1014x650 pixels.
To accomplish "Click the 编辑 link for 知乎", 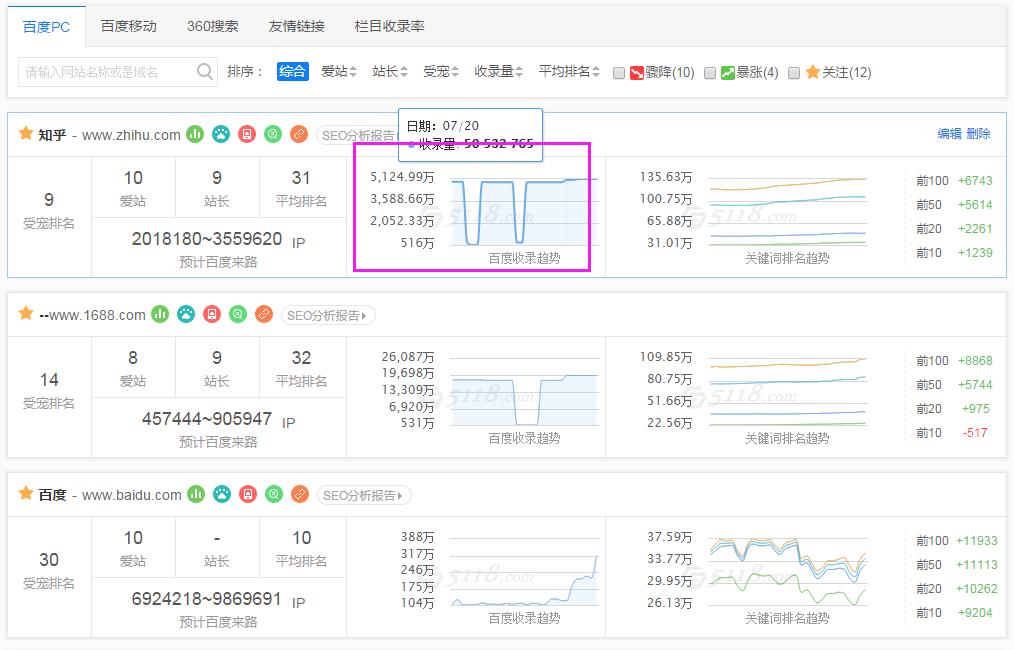I will 949,134.
